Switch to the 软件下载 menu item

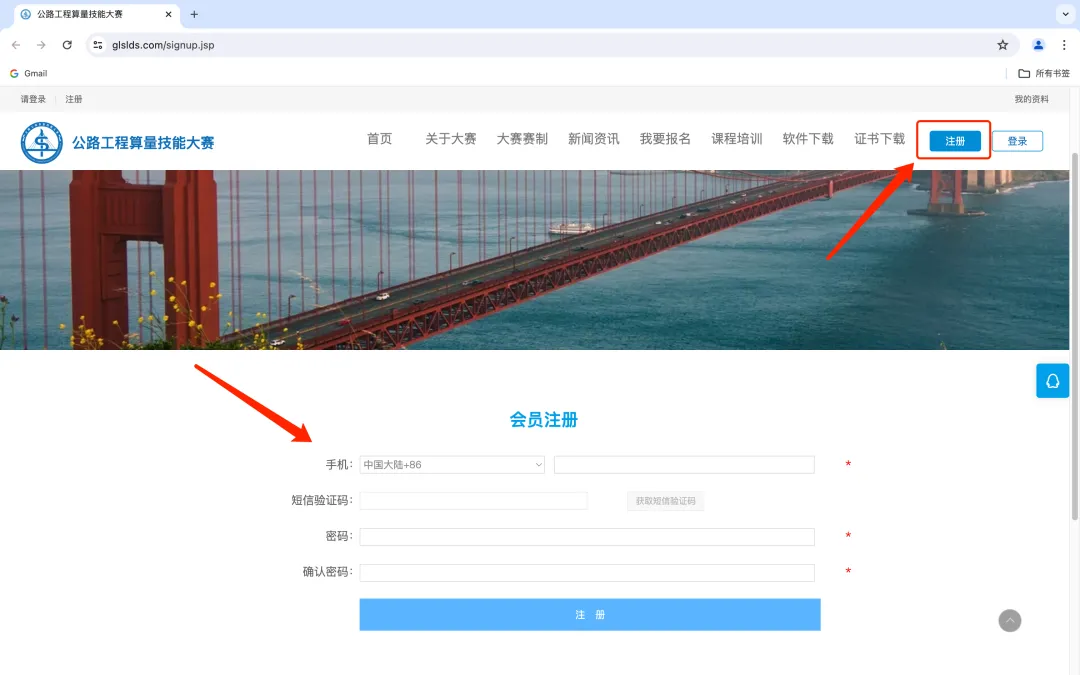[808, 138]
